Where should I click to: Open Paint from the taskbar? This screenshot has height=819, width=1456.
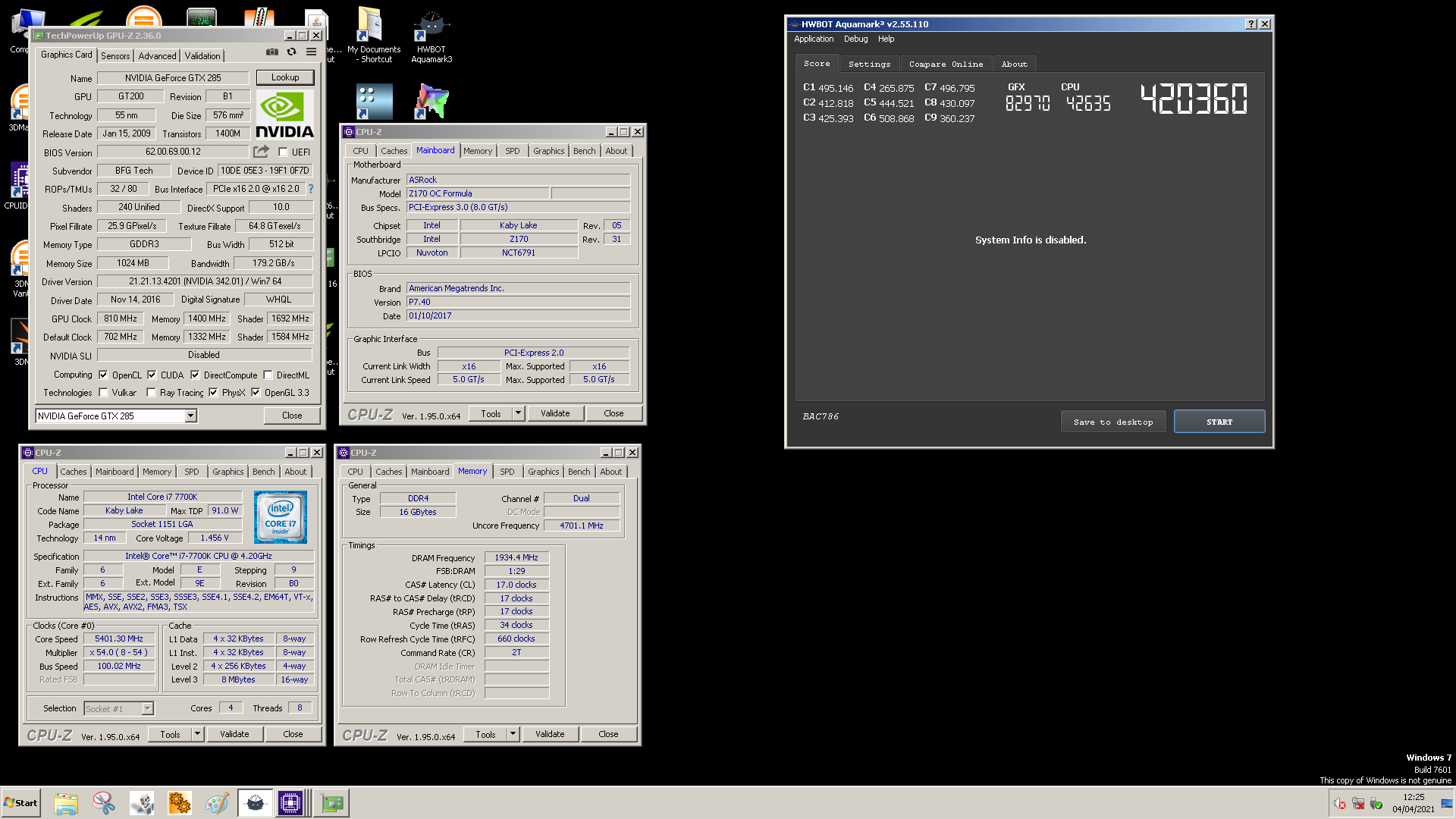pos(217,802)
